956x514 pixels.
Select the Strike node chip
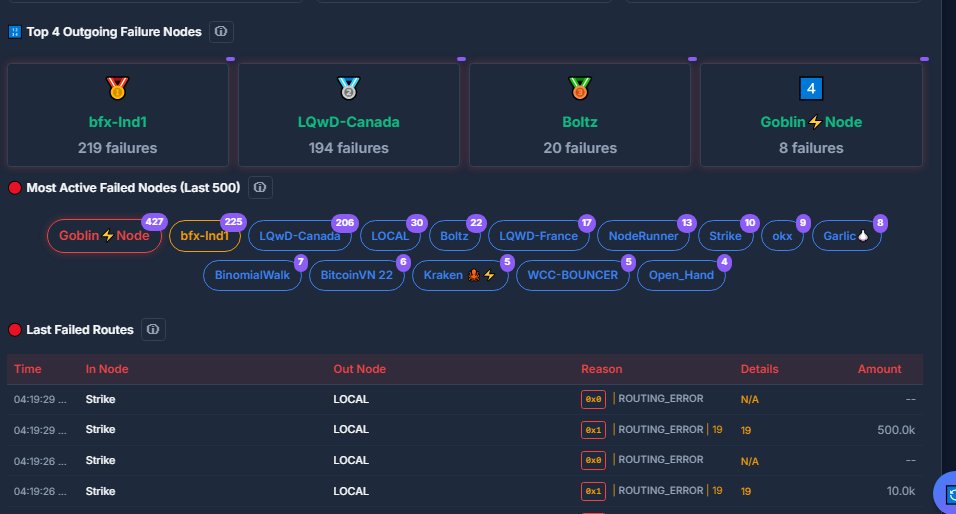[x=725, y=236]
